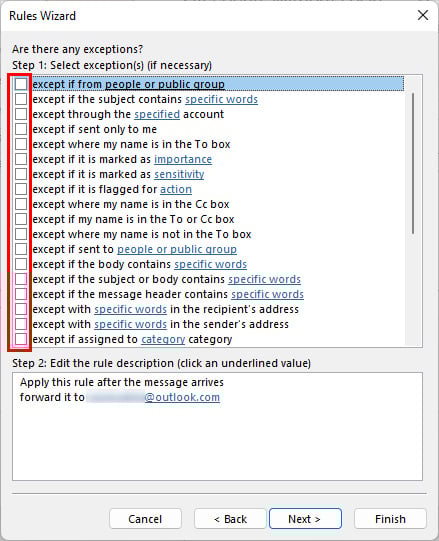Image resolution: width=439 pixels, height=541 pixels.
Task: Check 'except if the message header contains' checkbox
Action: pos(21,294)
